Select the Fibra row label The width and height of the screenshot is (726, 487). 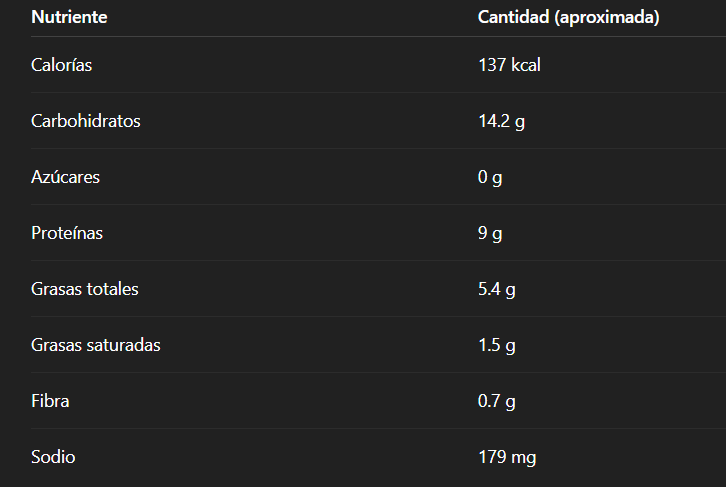coord(50,401)
